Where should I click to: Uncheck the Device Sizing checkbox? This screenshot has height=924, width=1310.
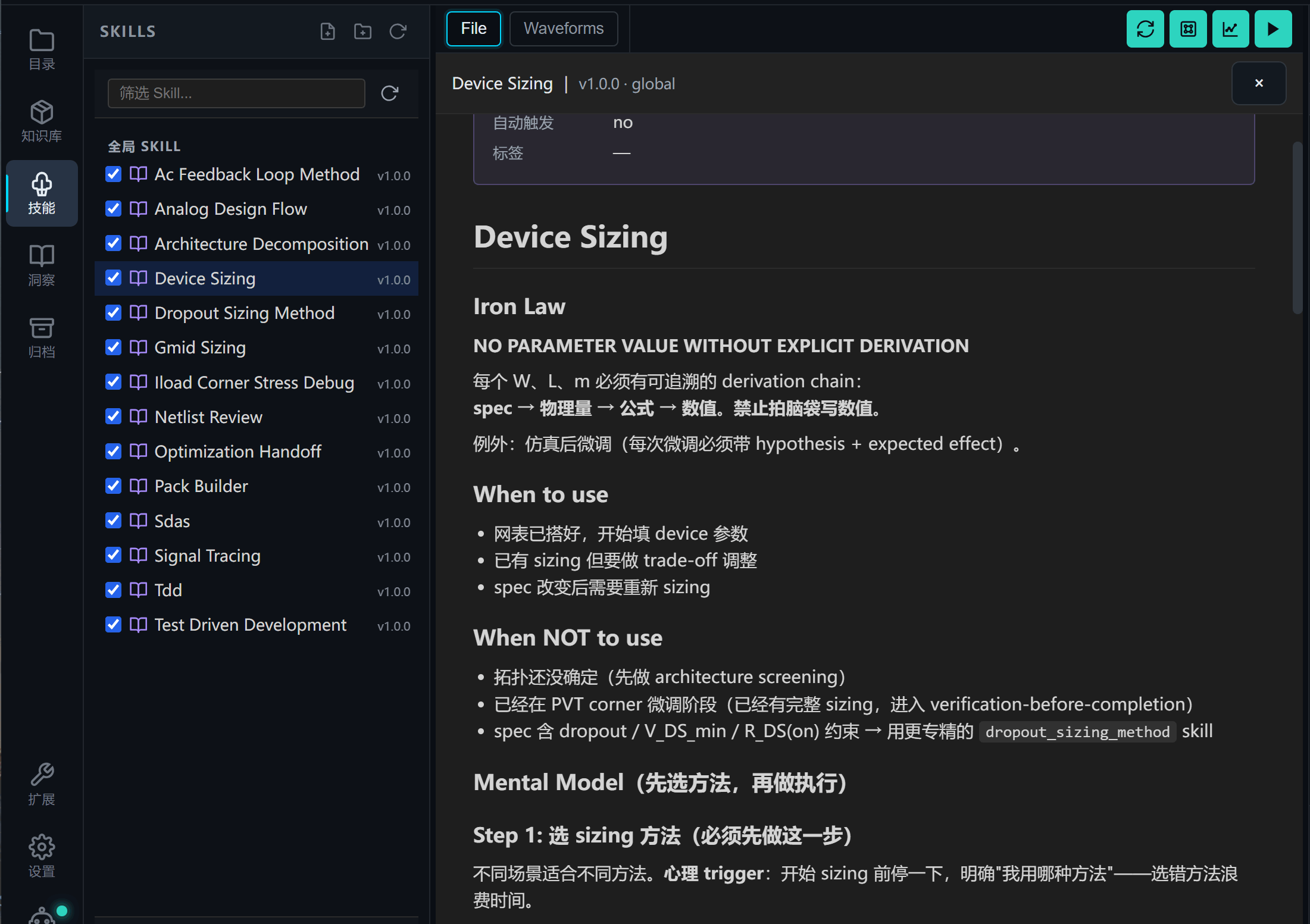coord(113,278)
